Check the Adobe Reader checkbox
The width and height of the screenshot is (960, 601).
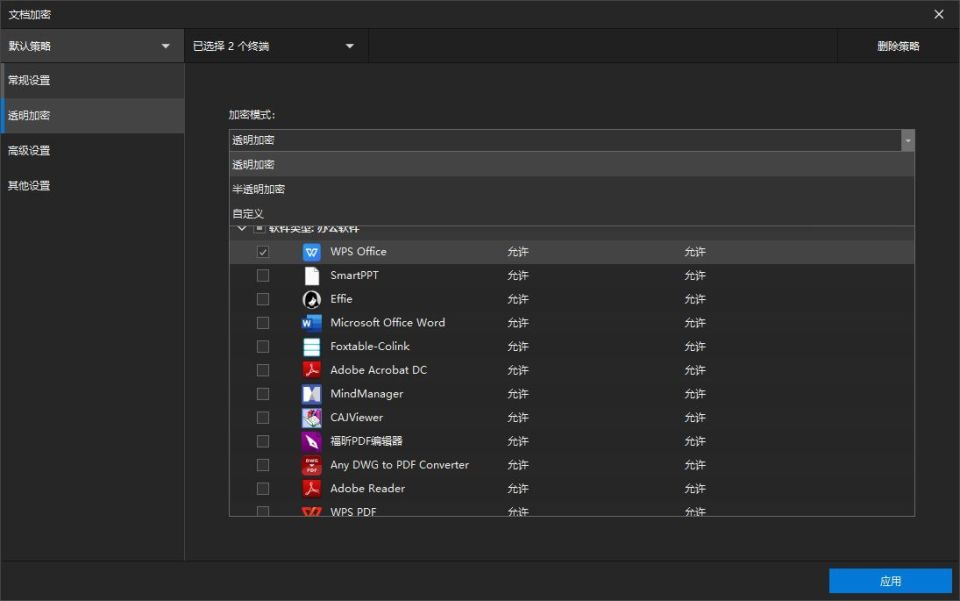click(263, 488)
